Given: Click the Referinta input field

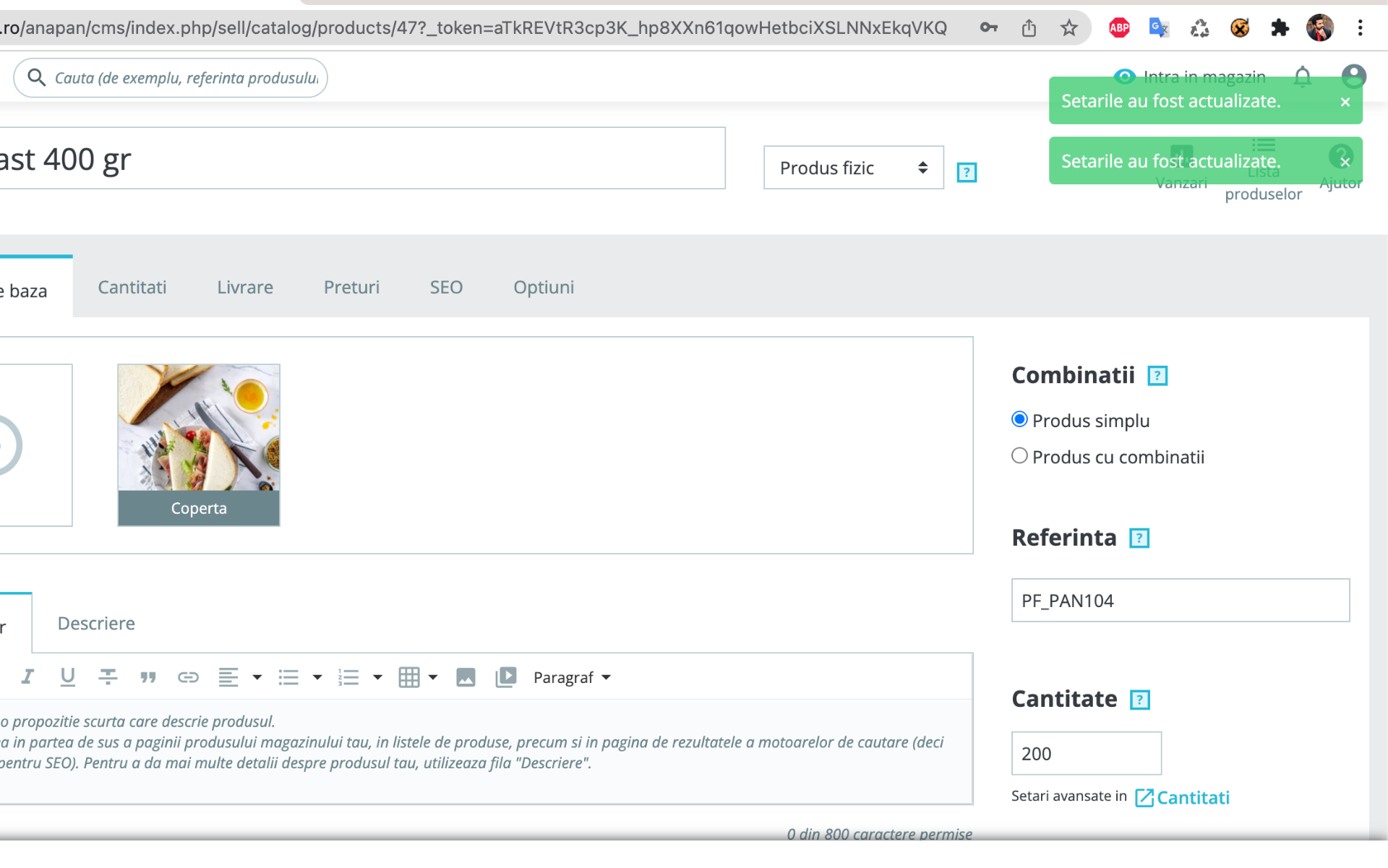Looking at the screenshot, I should pos(1180,600).
